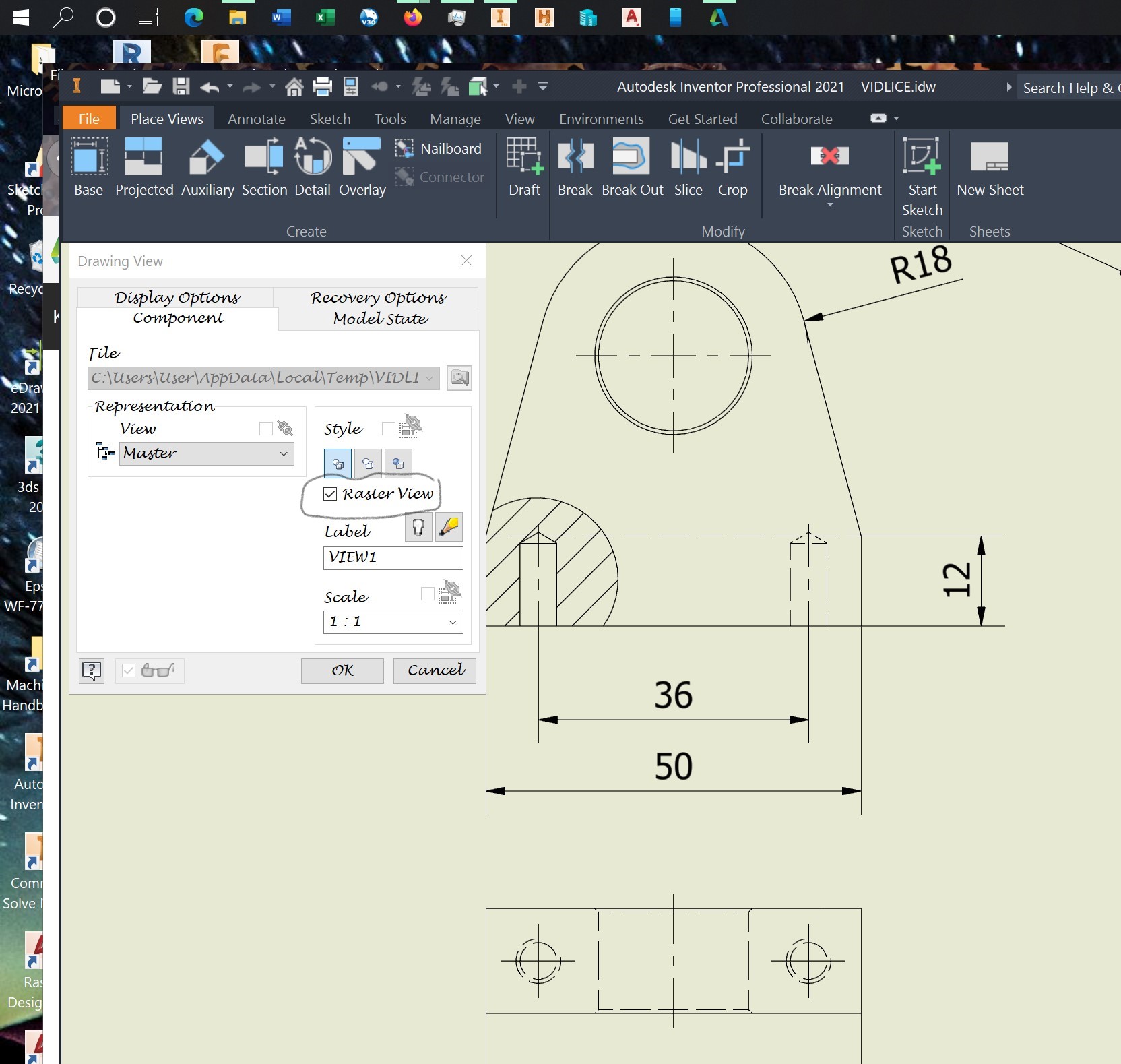This screenshot has width=1121, height=1064.
Task: Expand the Scale 1:1 dropdown
Action: click(x=453, y=622)
